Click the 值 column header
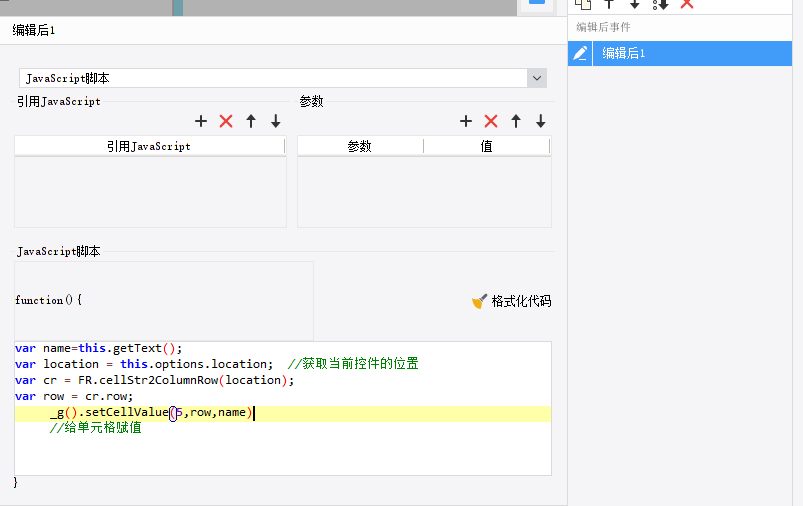 pos(486,146)
